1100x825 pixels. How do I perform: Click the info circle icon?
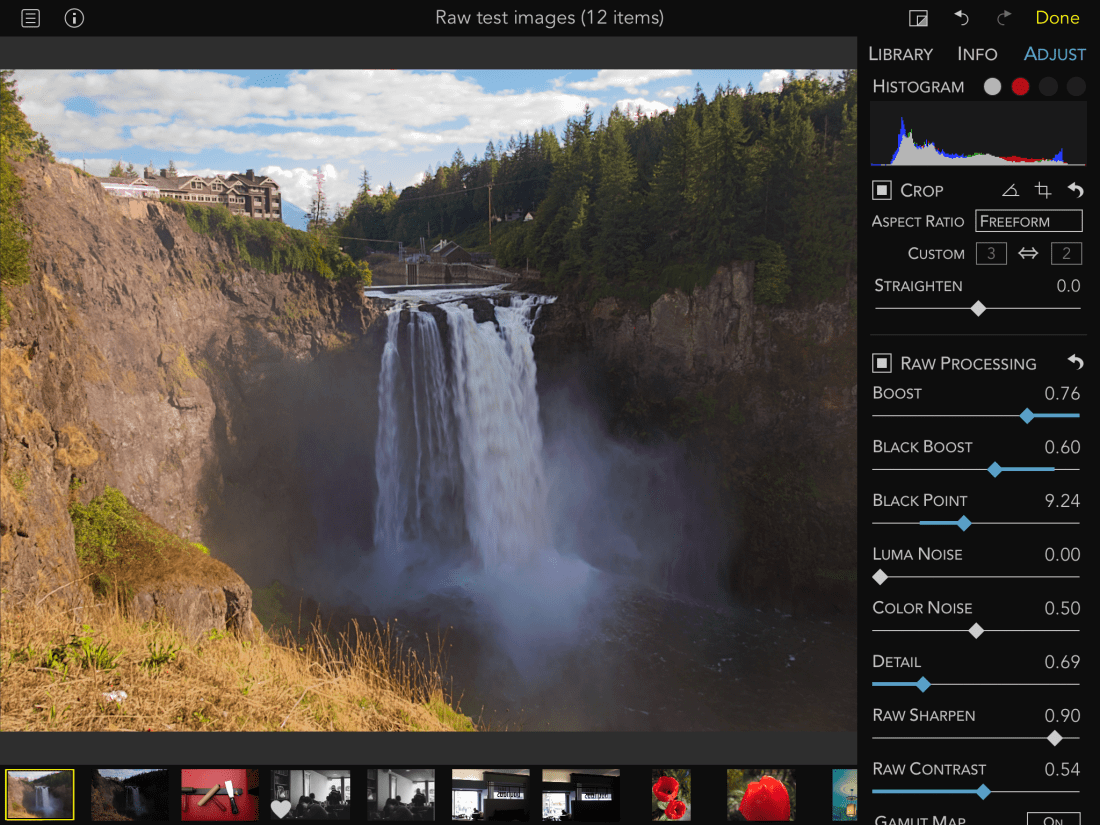[x=74, y=18]
